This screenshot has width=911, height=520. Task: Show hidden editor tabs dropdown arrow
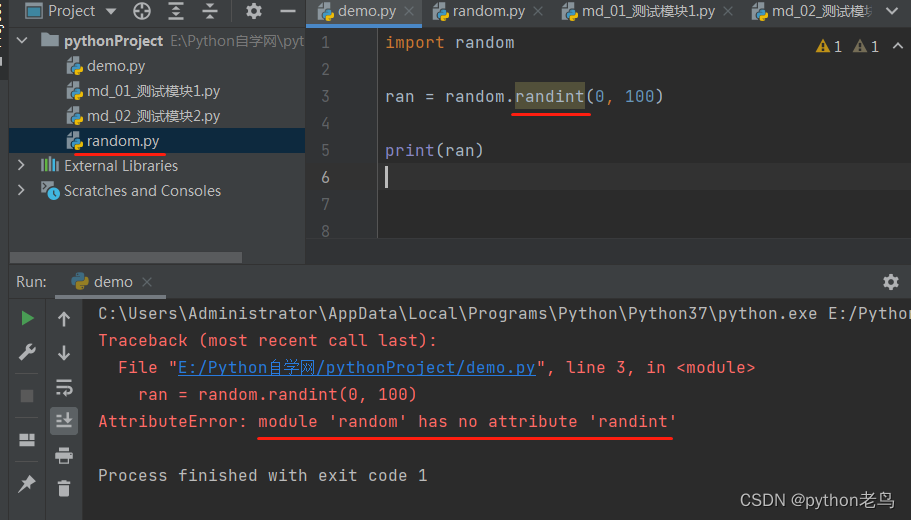coord(892,11)
